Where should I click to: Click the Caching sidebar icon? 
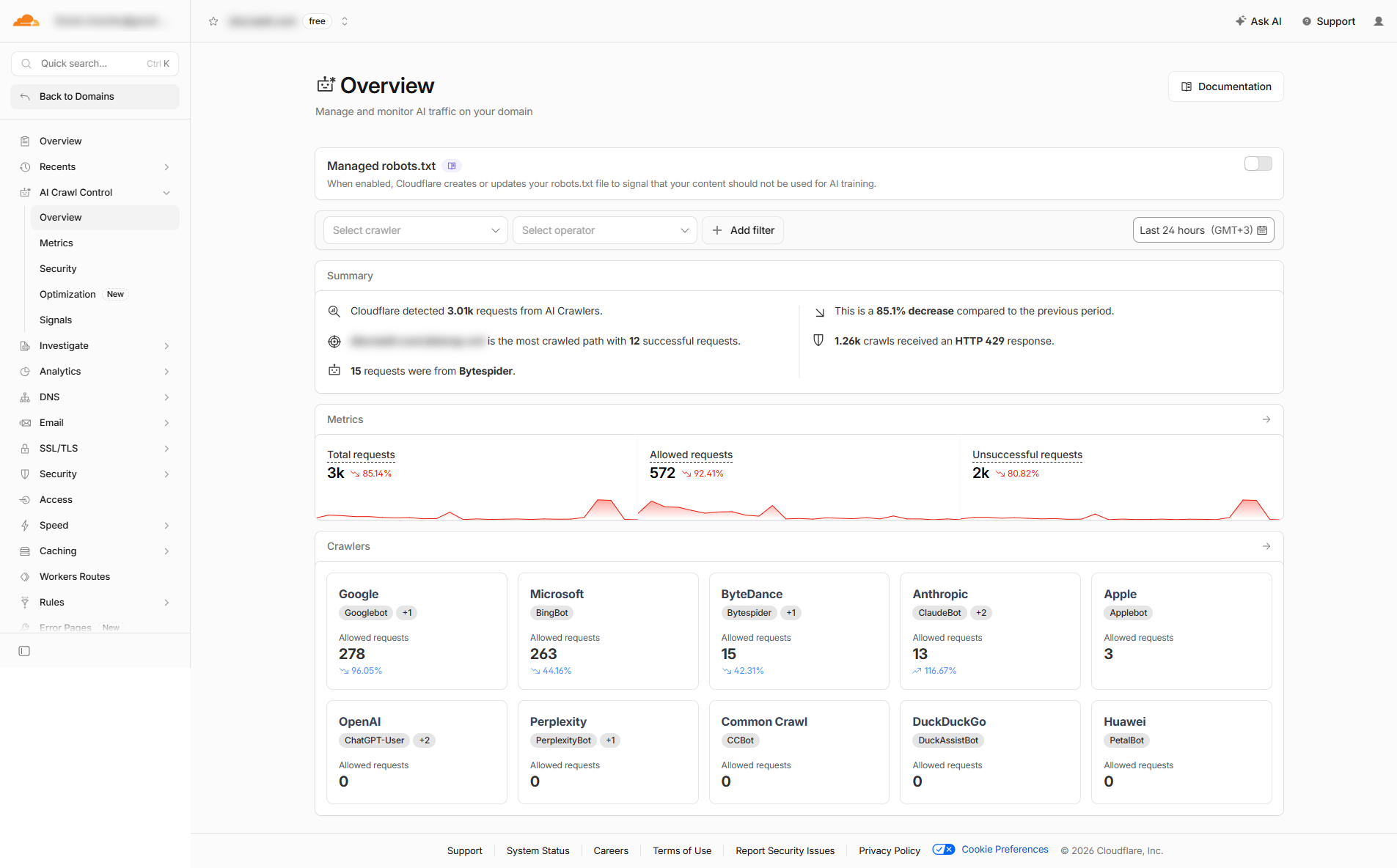point(25,551)
